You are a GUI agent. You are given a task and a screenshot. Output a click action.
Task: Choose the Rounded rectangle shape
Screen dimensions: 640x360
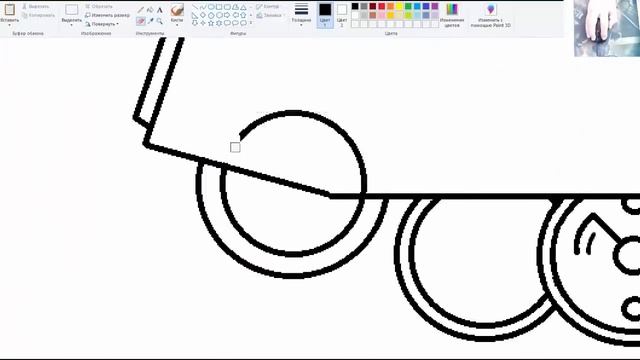coord(227,7)
